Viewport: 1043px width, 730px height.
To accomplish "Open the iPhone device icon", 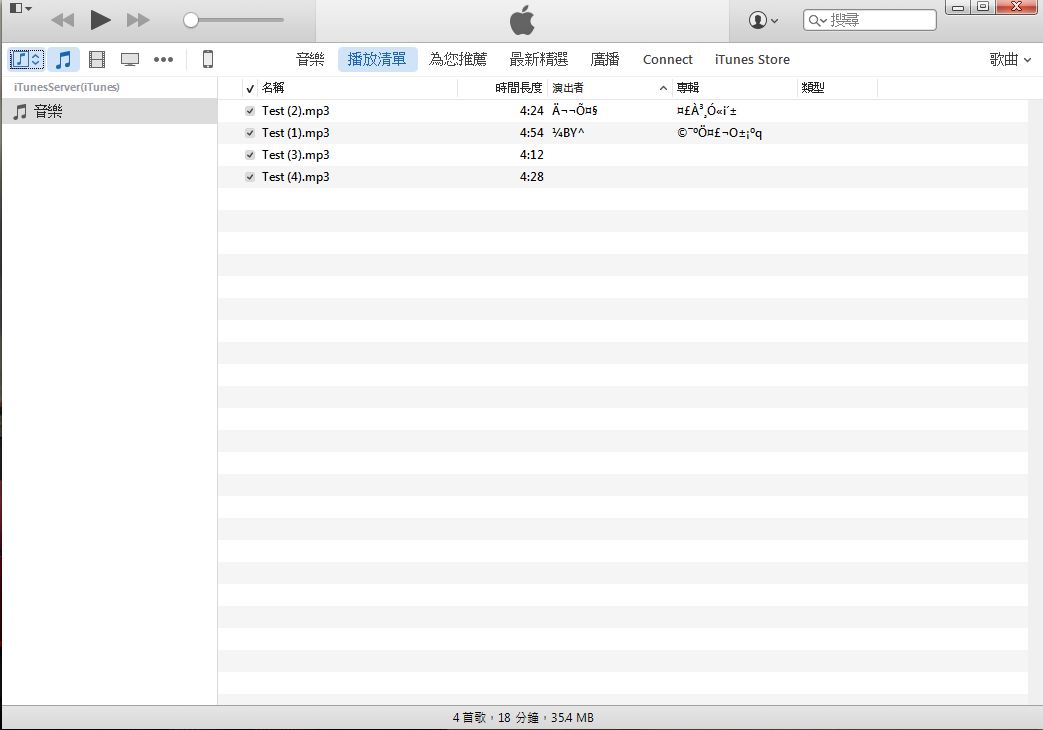I will 208,59.
